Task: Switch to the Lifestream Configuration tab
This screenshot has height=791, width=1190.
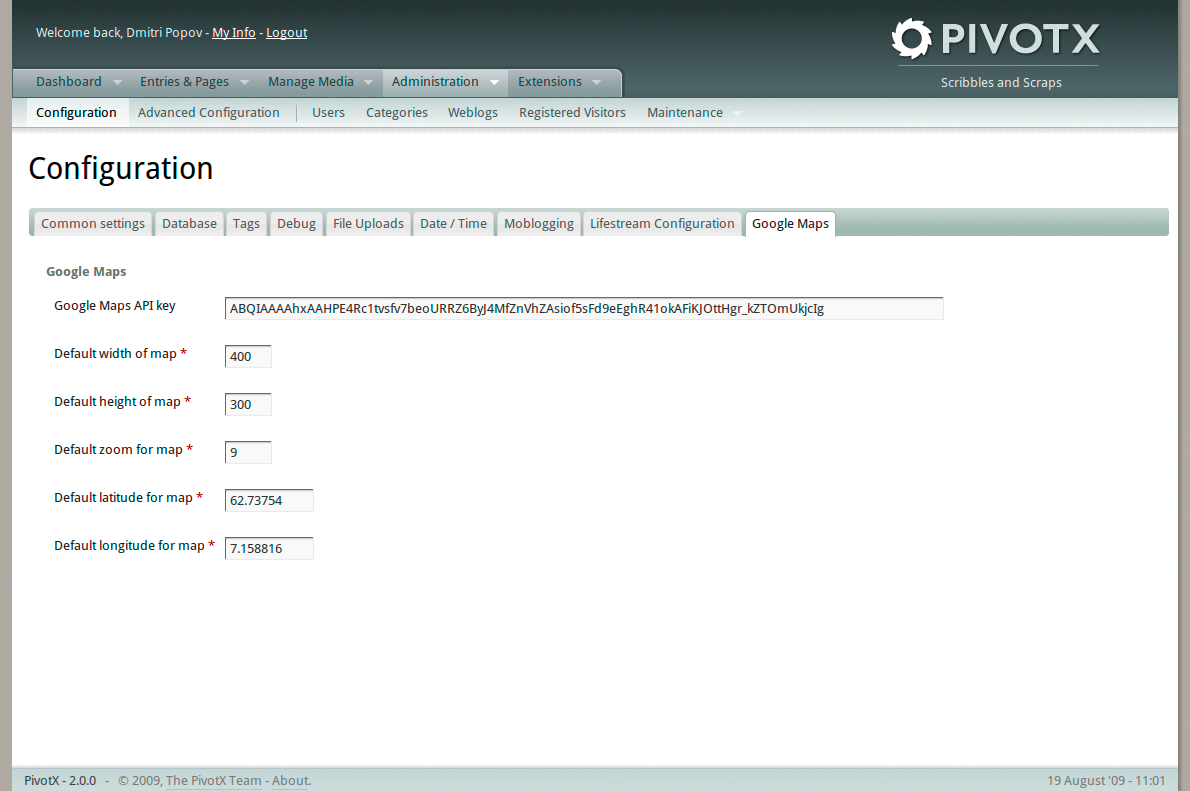Action: coord(662,223)
